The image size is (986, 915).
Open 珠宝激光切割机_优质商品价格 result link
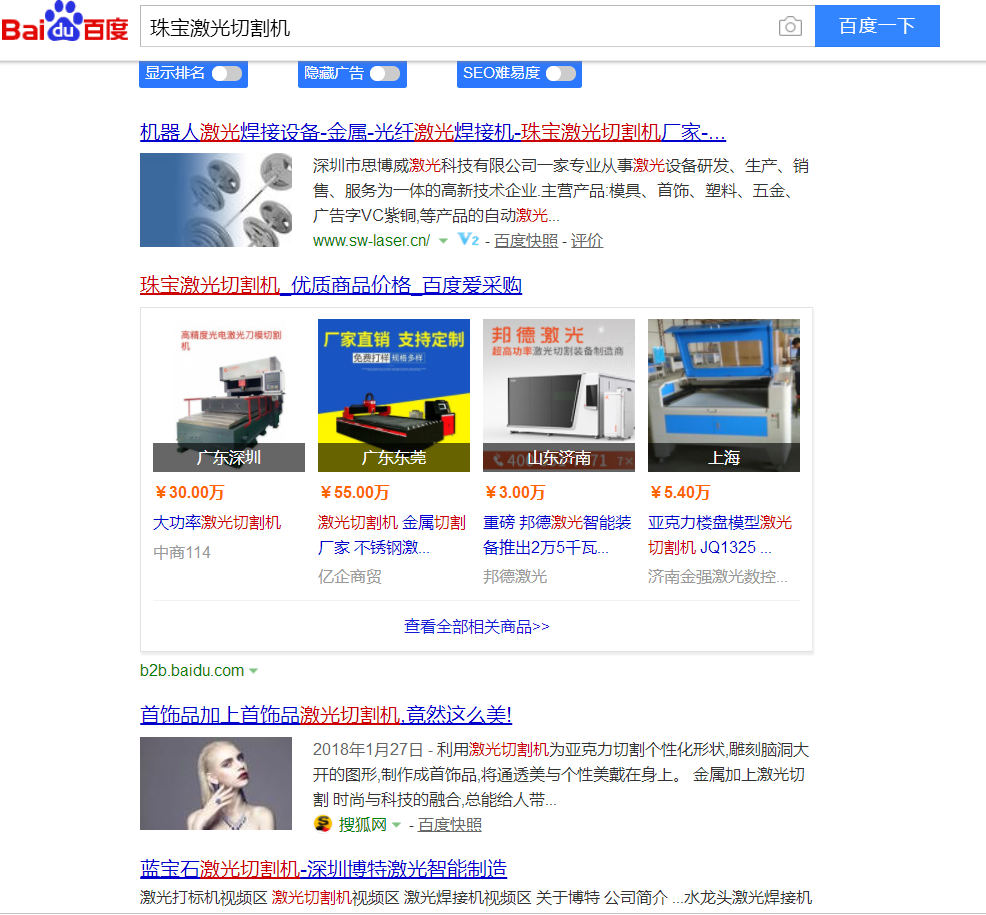(x=331, y=285)
